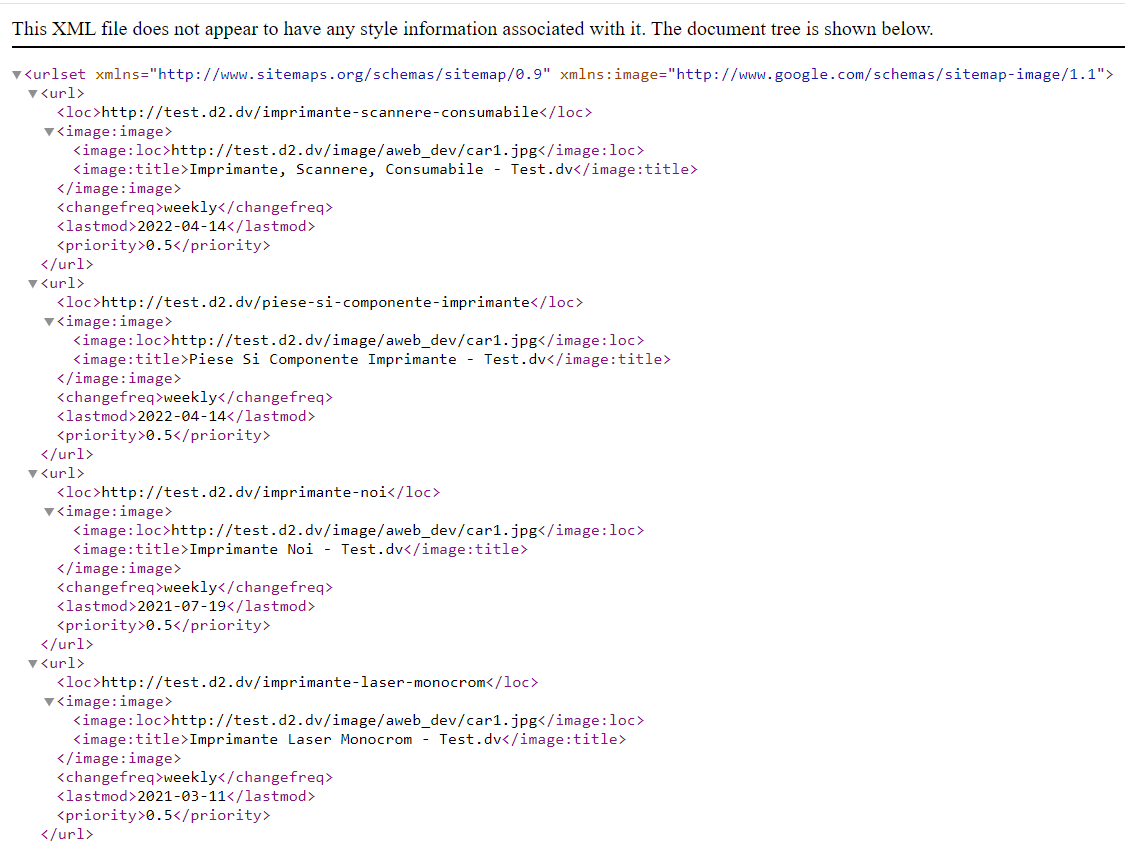
Task: Click the priority 0.5 under imprimante-scannere-consumabile
Action: click(159, 246)
